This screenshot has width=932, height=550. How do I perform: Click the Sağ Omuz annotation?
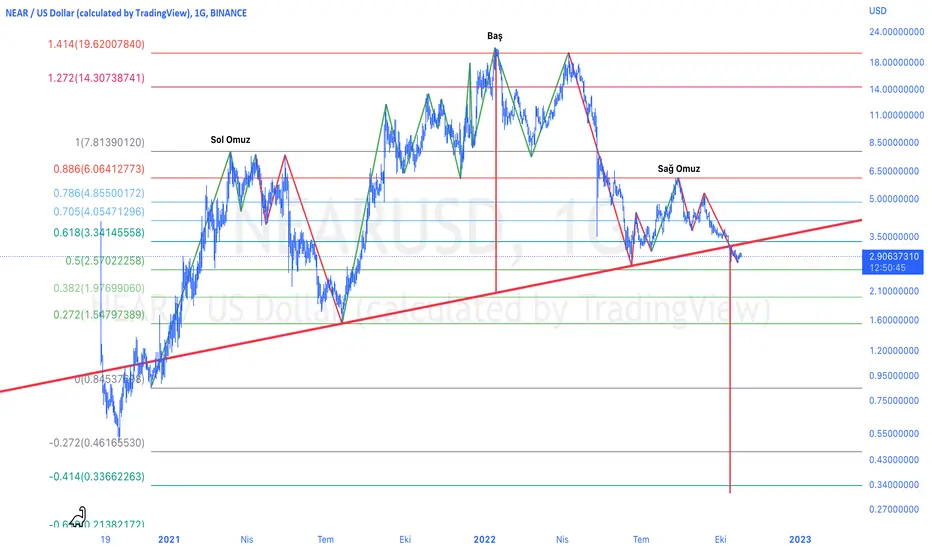pos(678,169)
